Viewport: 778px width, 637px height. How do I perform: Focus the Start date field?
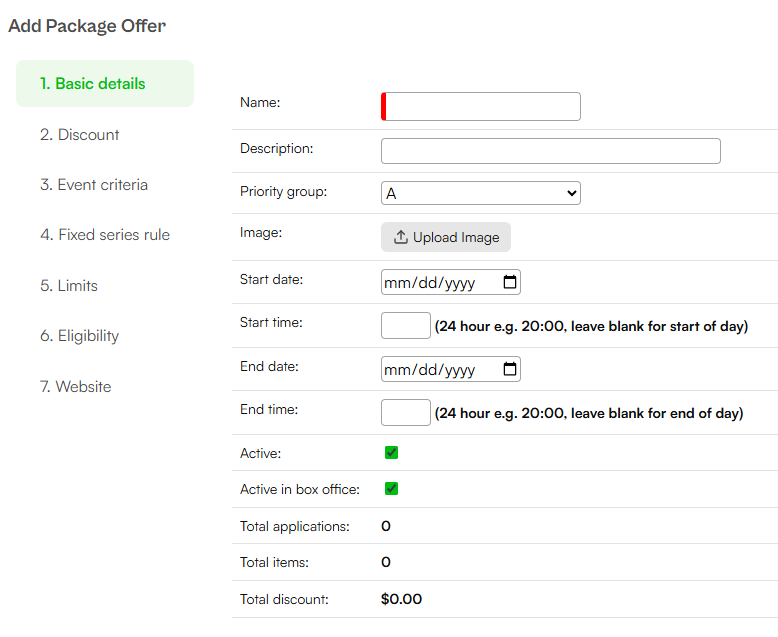[x=451, y=282]
